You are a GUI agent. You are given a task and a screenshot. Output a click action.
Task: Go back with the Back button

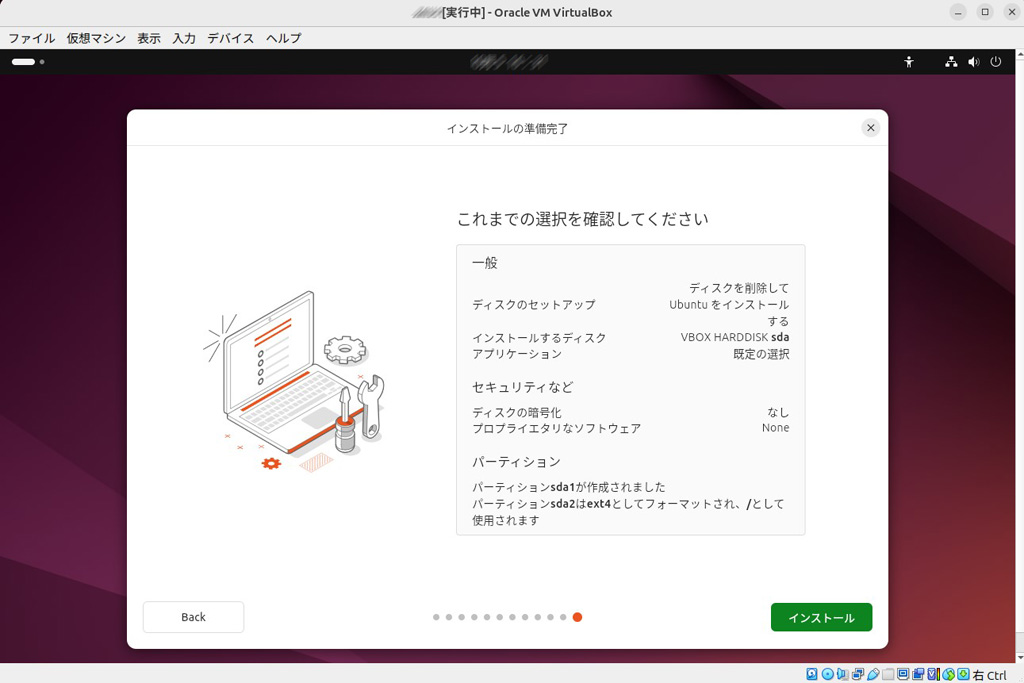point(193,617)
